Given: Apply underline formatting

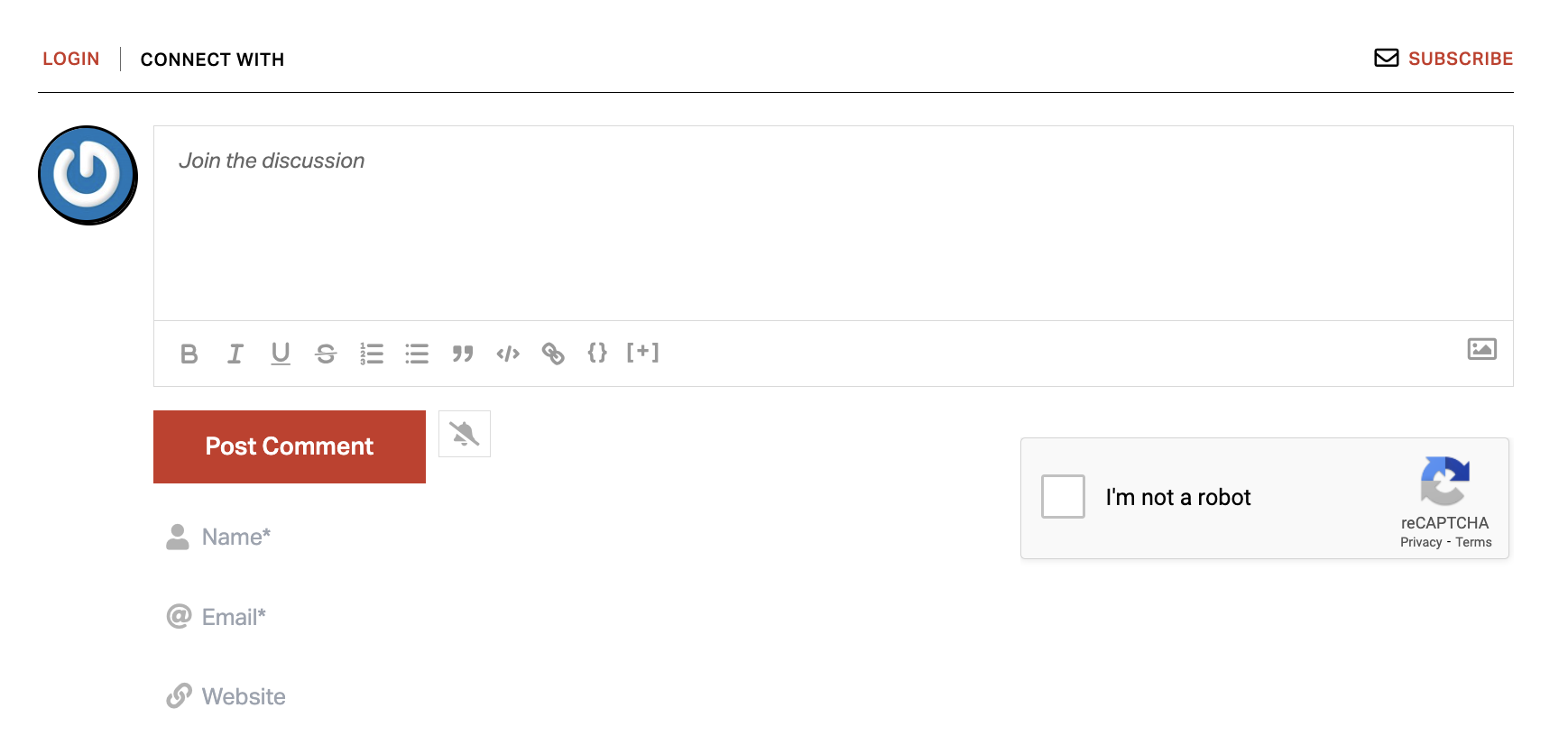Looking at the screenshot, I should 281,354.
